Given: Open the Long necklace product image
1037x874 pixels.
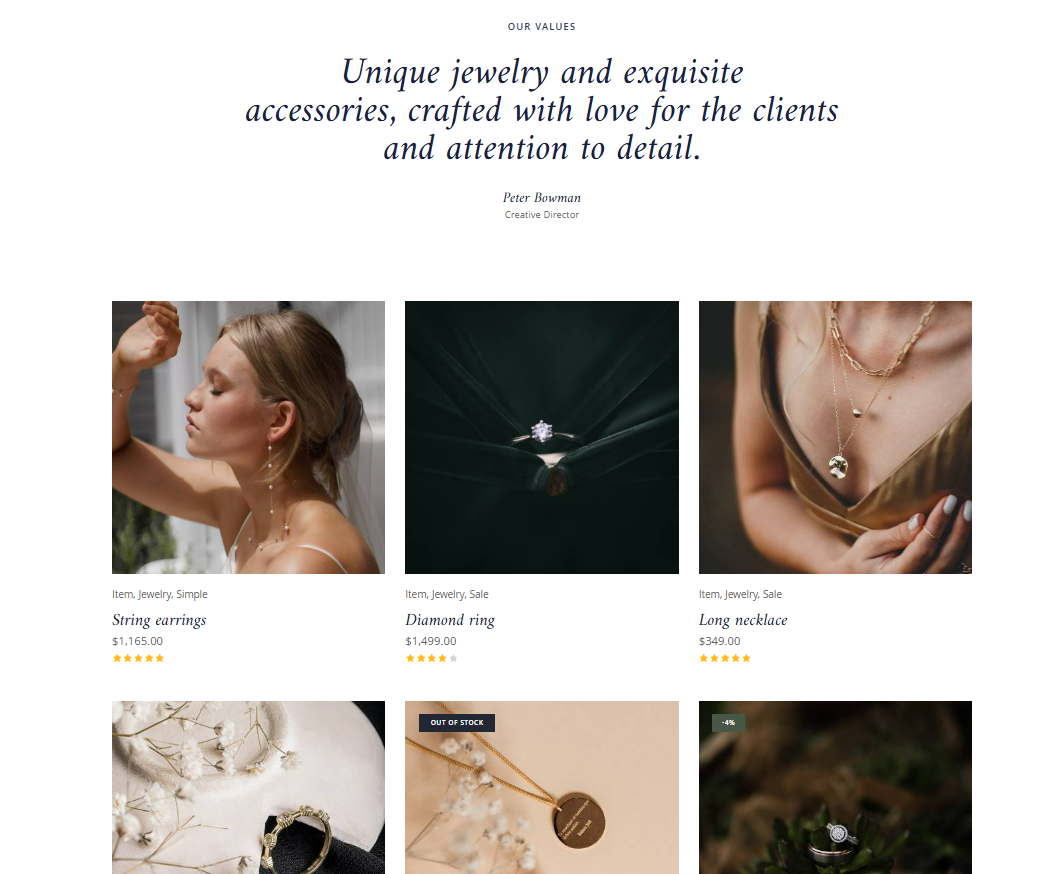Looking at the screenshot, I should [835, 437].
